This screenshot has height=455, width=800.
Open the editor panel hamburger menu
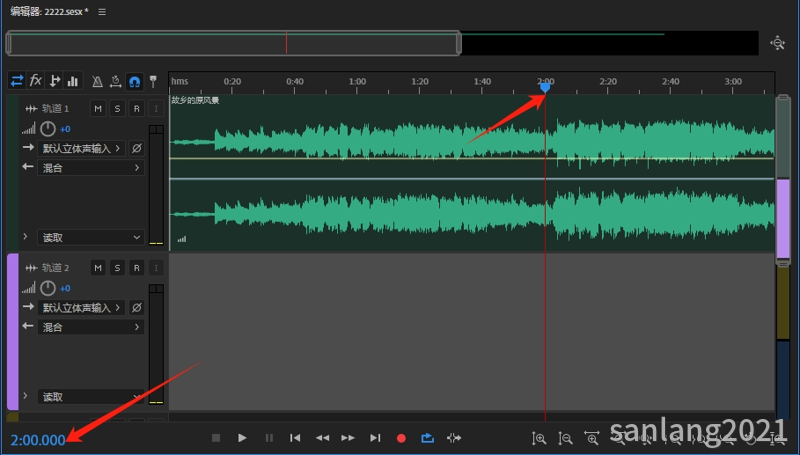click(103, 12)
